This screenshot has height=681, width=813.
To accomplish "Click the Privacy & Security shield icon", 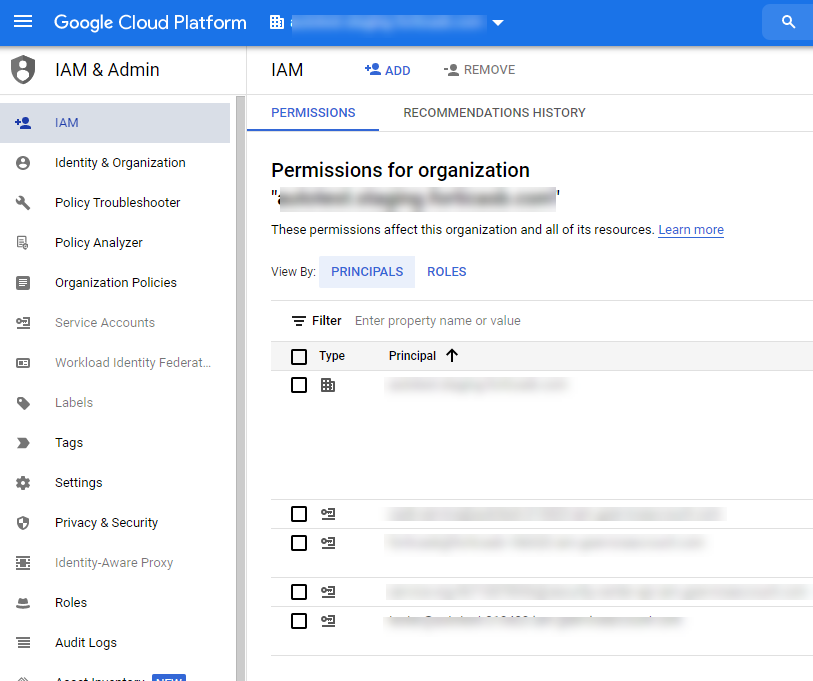I will (23, 523).
